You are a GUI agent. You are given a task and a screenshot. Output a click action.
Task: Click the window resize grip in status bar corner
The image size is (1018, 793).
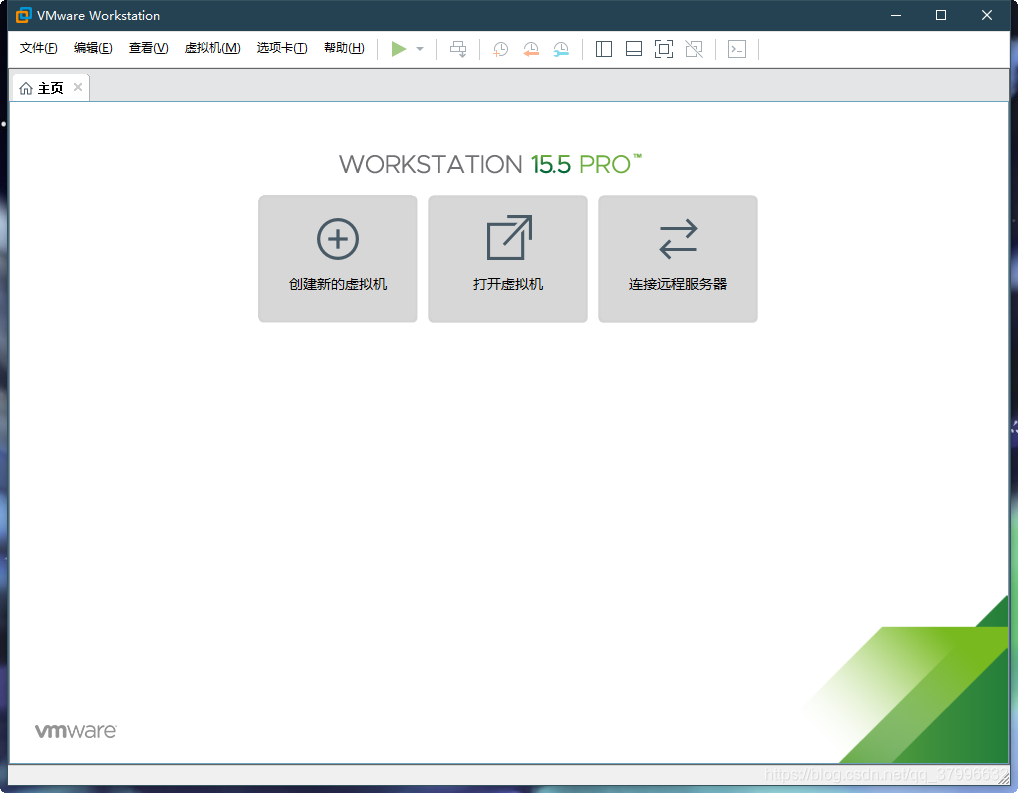pos(1003,778)
